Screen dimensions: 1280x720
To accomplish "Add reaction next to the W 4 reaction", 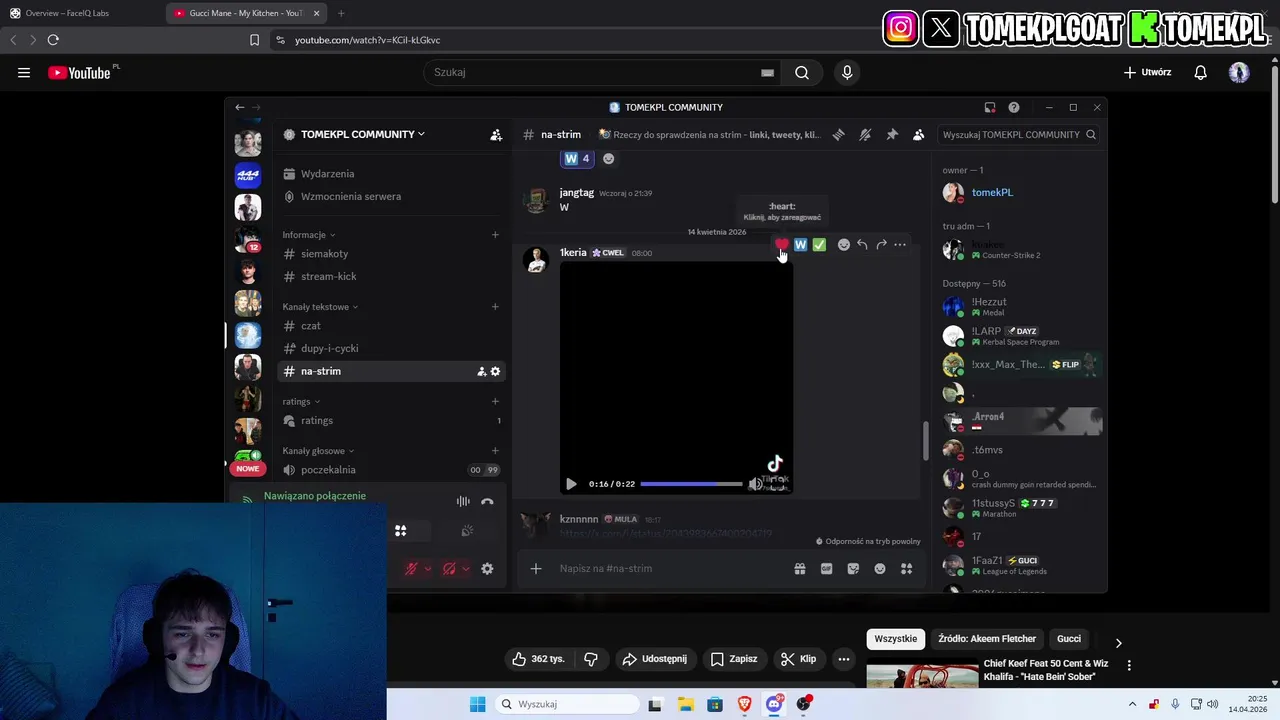I will click(608, 158).
